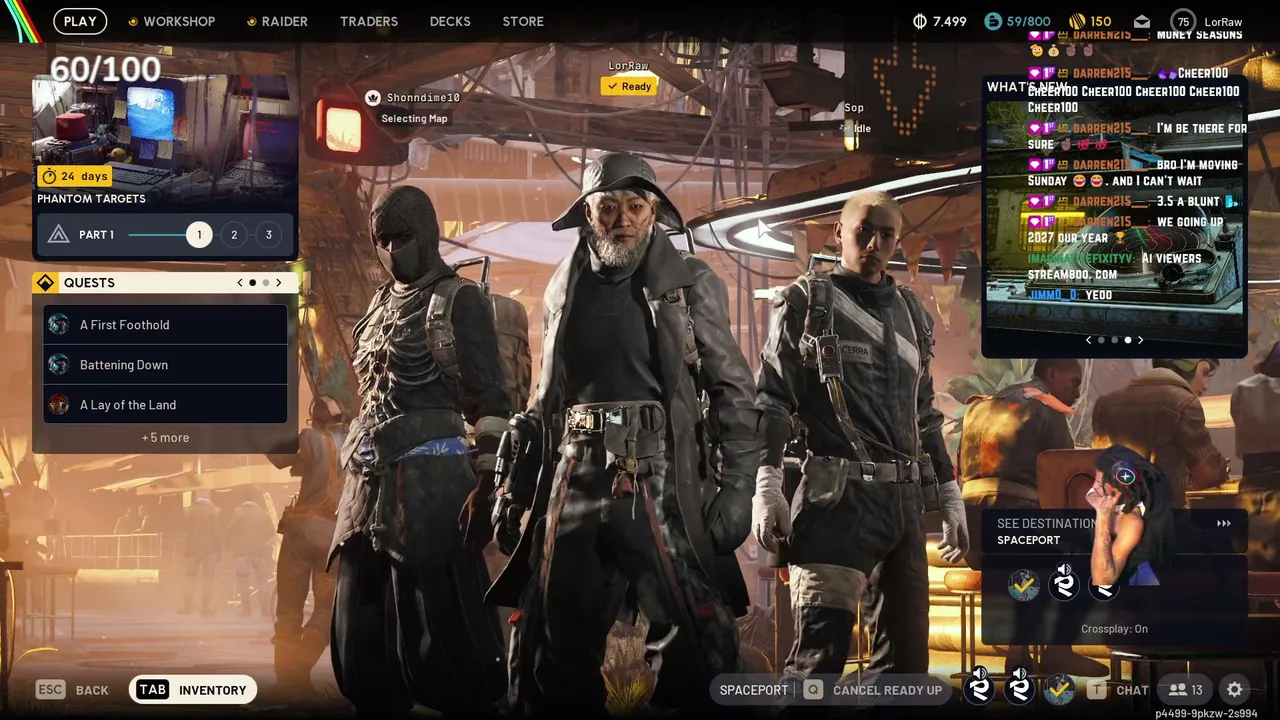Go to the TRADERS tab

pyautogui.click(x=369, y=21)
